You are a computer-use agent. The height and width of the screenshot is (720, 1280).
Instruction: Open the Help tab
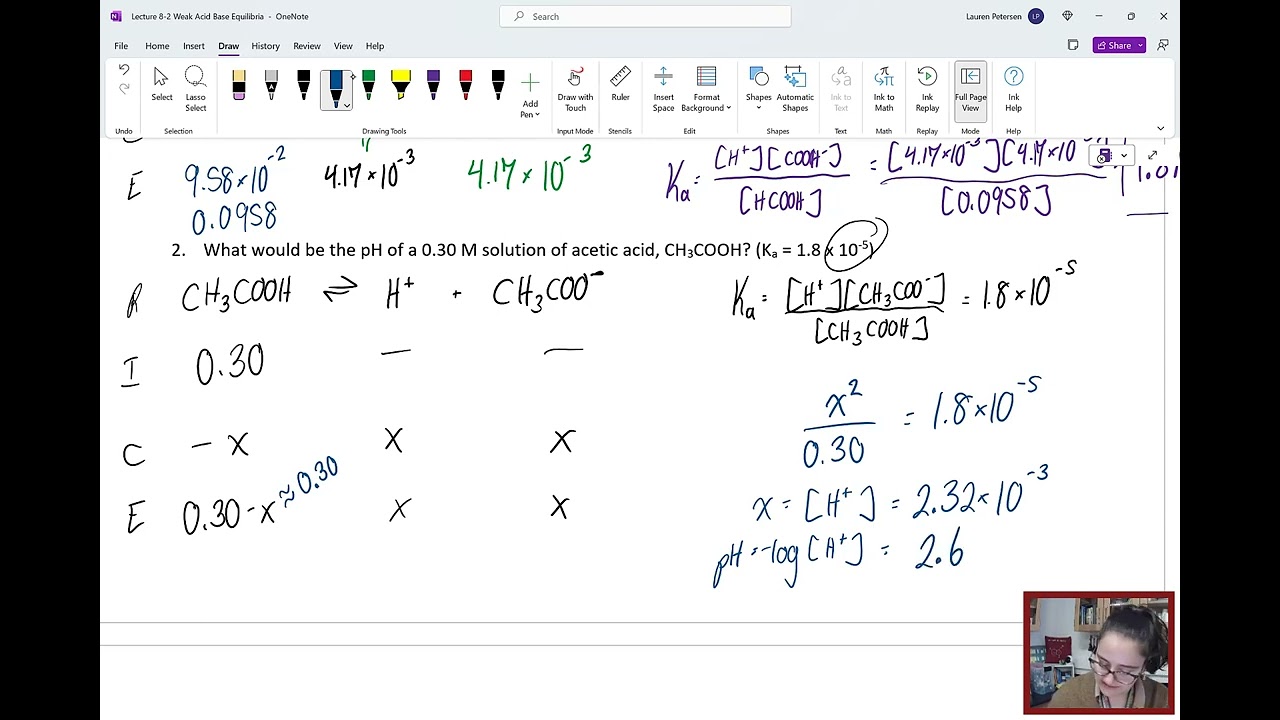pyautogui.click(x=375, y=46)
